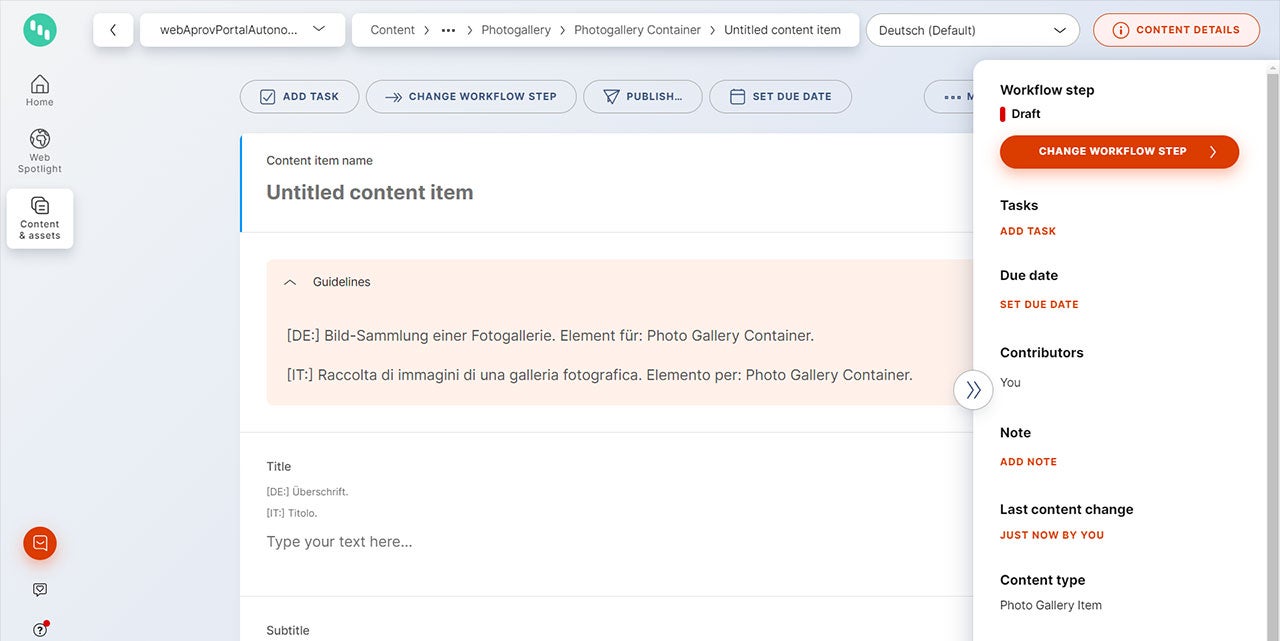Open Content & assets section
The image size is (1280, 641).
point(40,218)
